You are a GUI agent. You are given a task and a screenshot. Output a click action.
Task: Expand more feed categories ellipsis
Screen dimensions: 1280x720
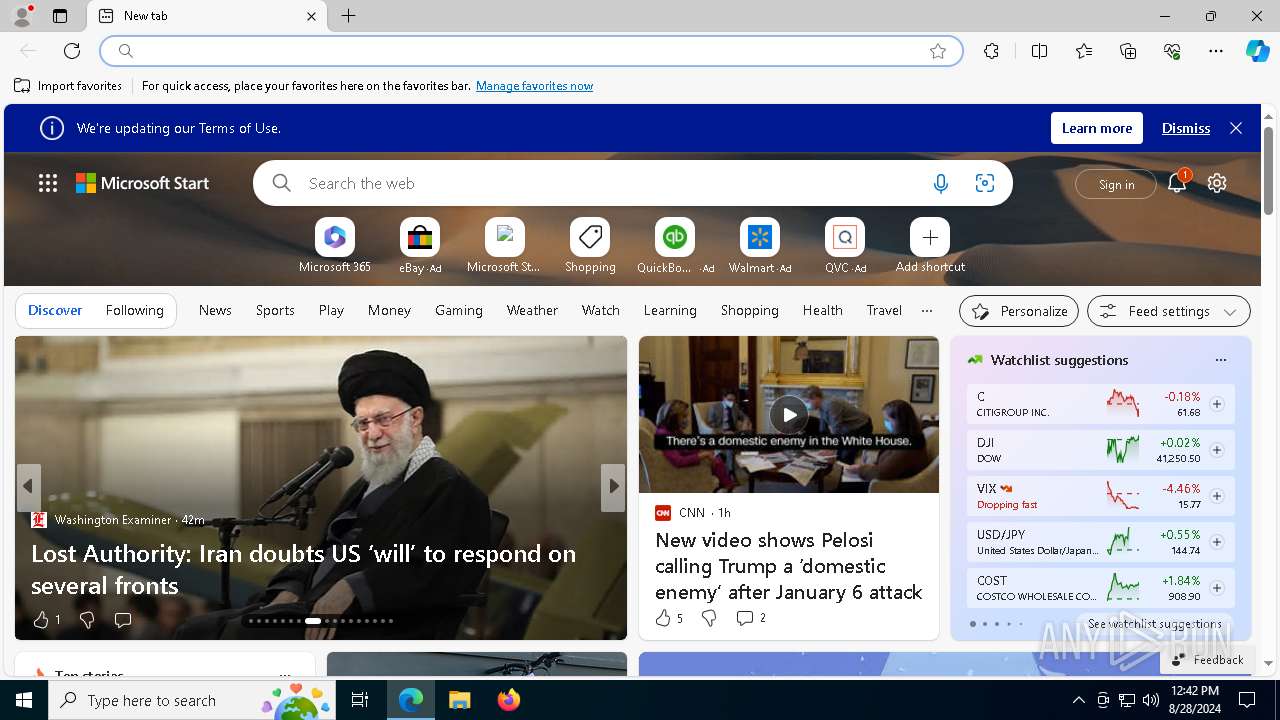[927, 310]
